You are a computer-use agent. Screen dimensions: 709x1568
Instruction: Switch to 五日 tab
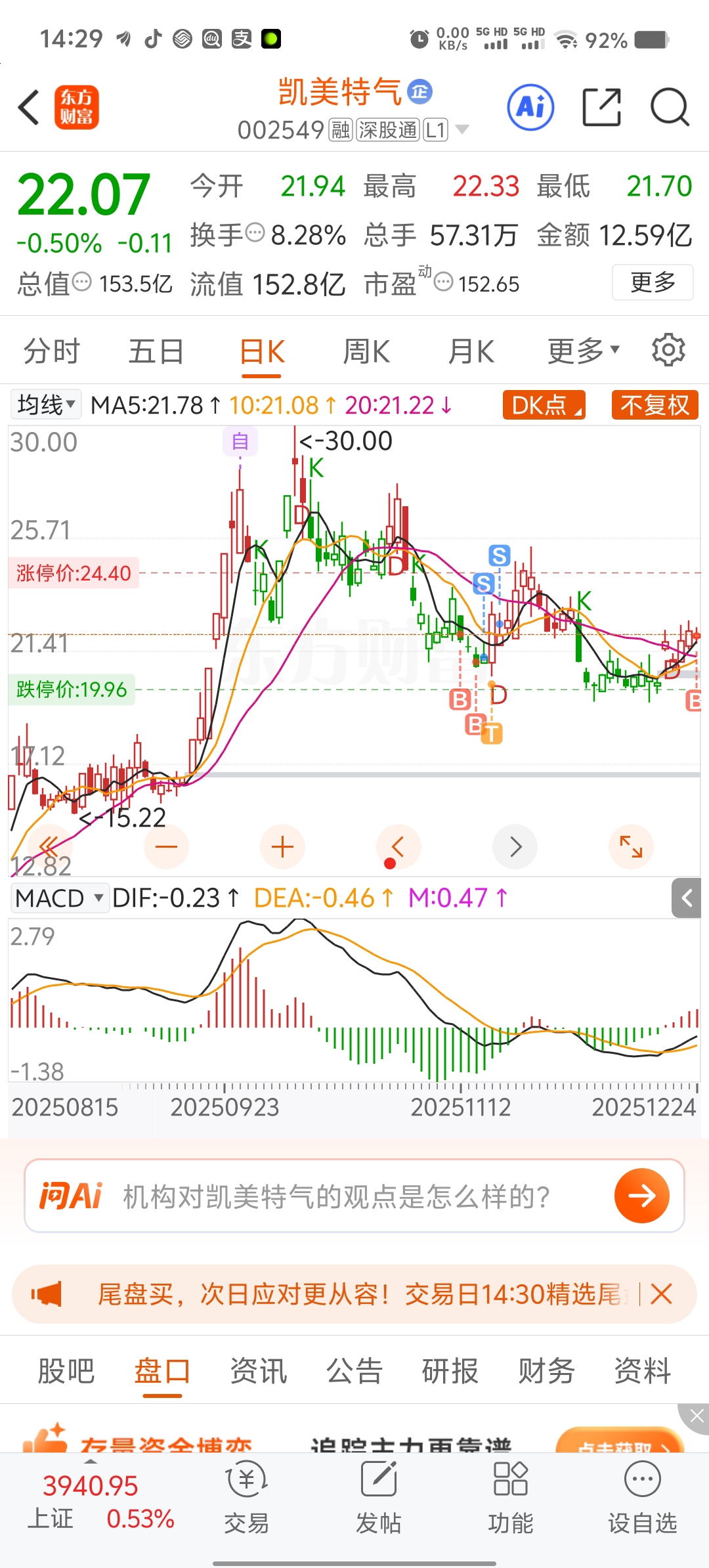156,351
